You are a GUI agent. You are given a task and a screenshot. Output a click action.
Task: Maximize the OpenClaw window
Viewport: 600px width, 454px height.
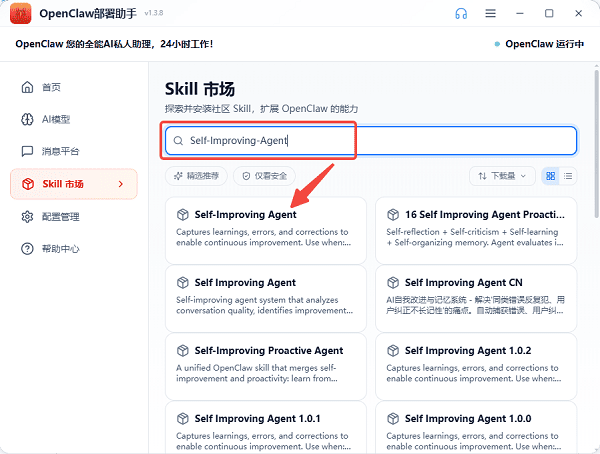[x=549, y=13]
